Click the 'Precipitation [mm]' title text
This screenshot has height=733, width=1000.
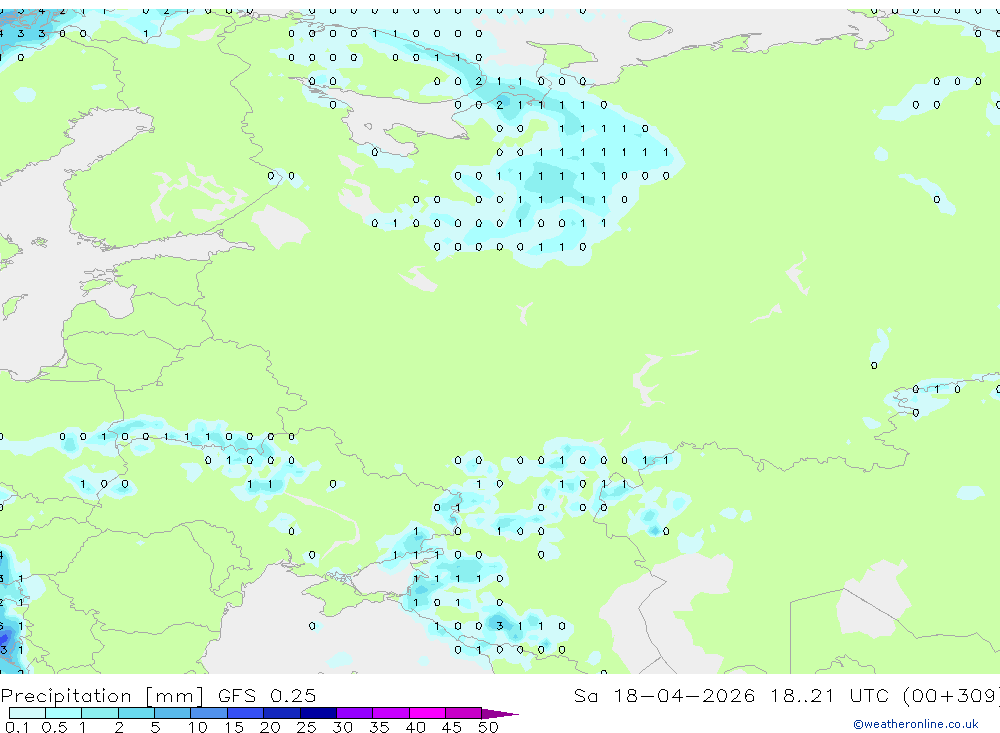102,695
